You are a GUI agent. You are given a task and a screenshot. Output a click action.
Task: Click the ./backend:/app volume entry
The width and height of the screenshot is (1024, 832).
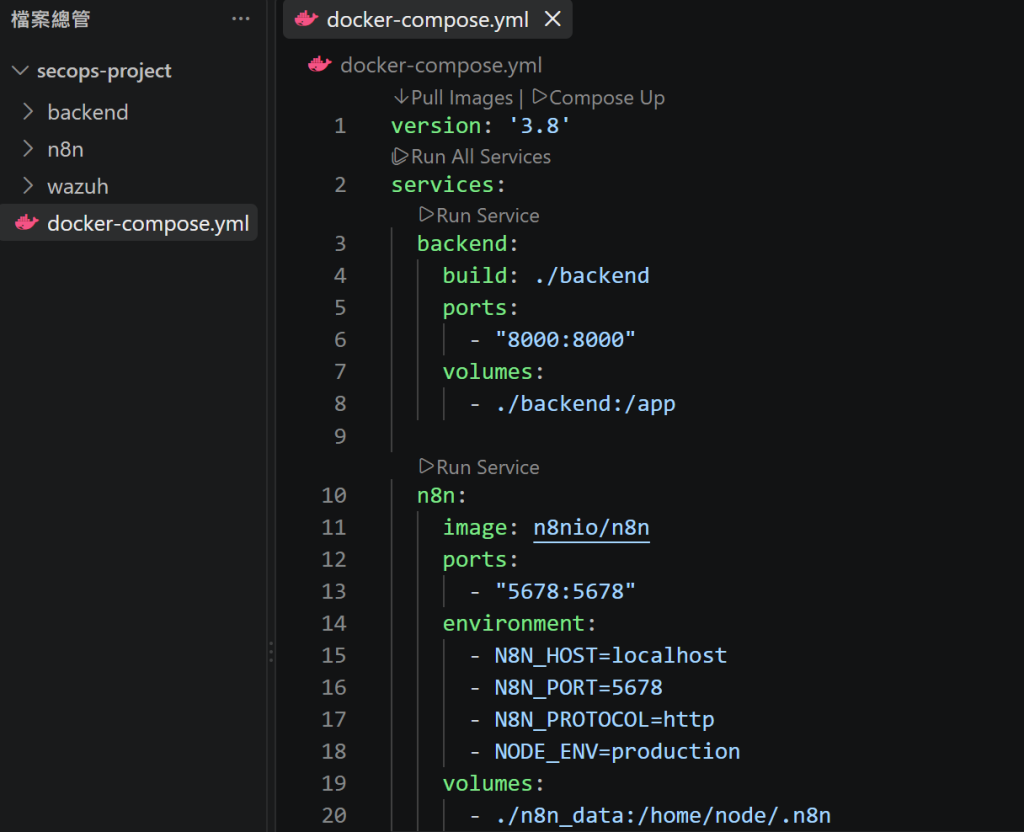point(585,404)
